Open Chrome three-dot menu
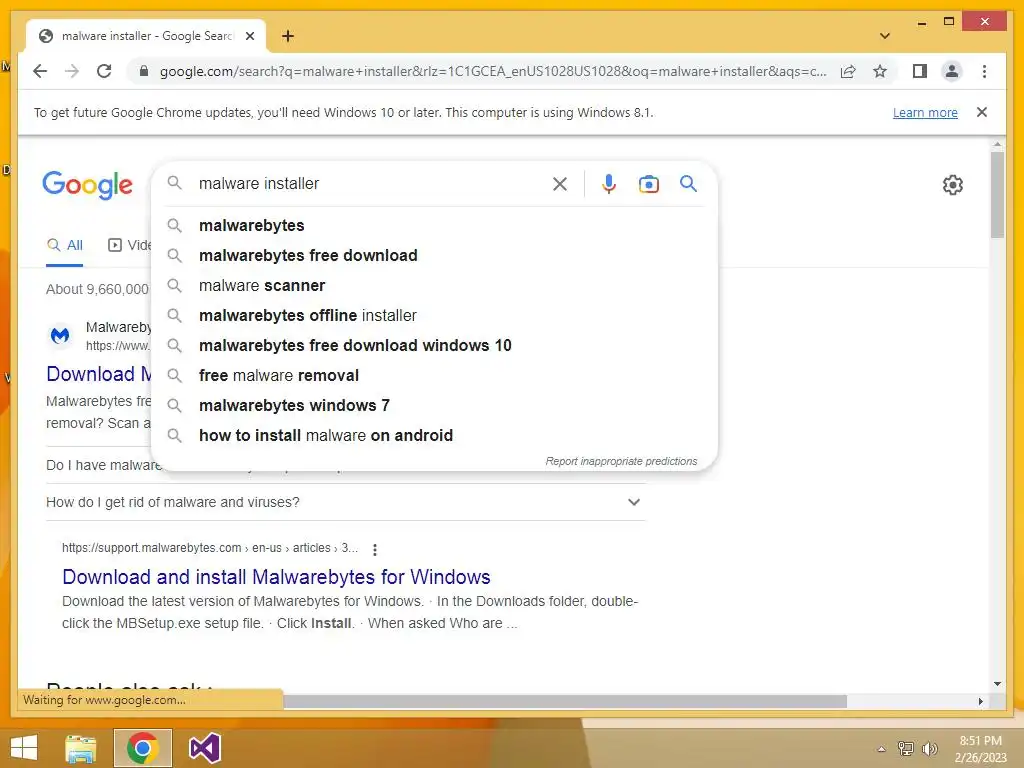This screenshot has width=1024, height=768. [x=984, y=71]
